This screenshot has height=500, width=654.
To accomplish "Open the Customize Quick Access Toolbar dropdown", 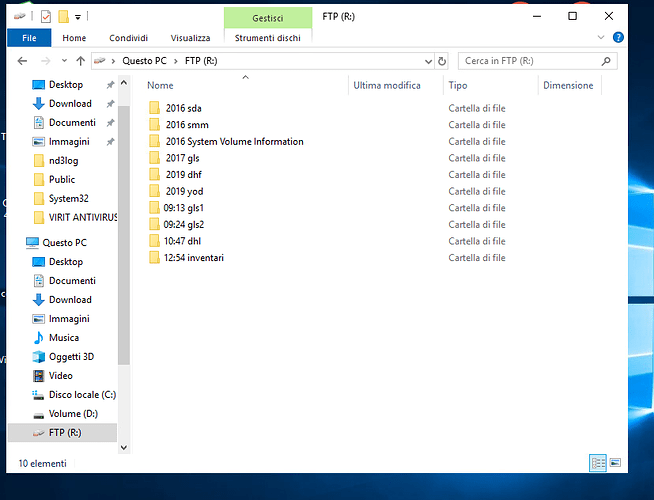I will click(78, 17).
